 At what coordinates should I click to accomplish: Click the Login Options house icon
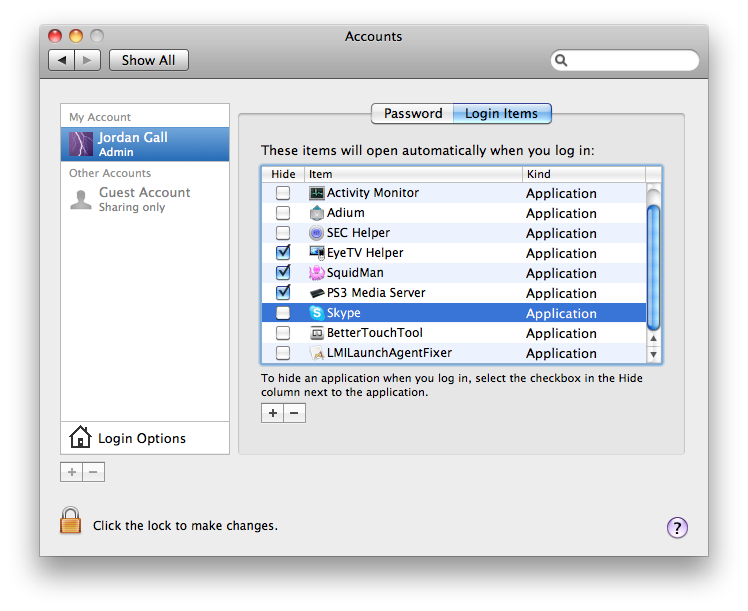point(80,437)
